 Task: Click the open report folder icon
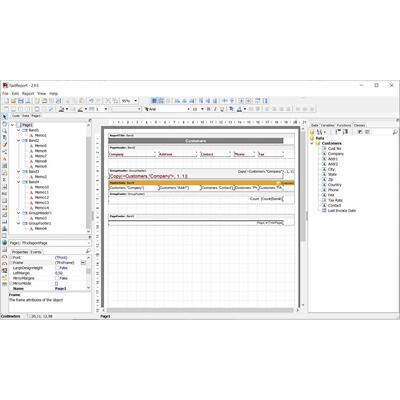(14, 101)
